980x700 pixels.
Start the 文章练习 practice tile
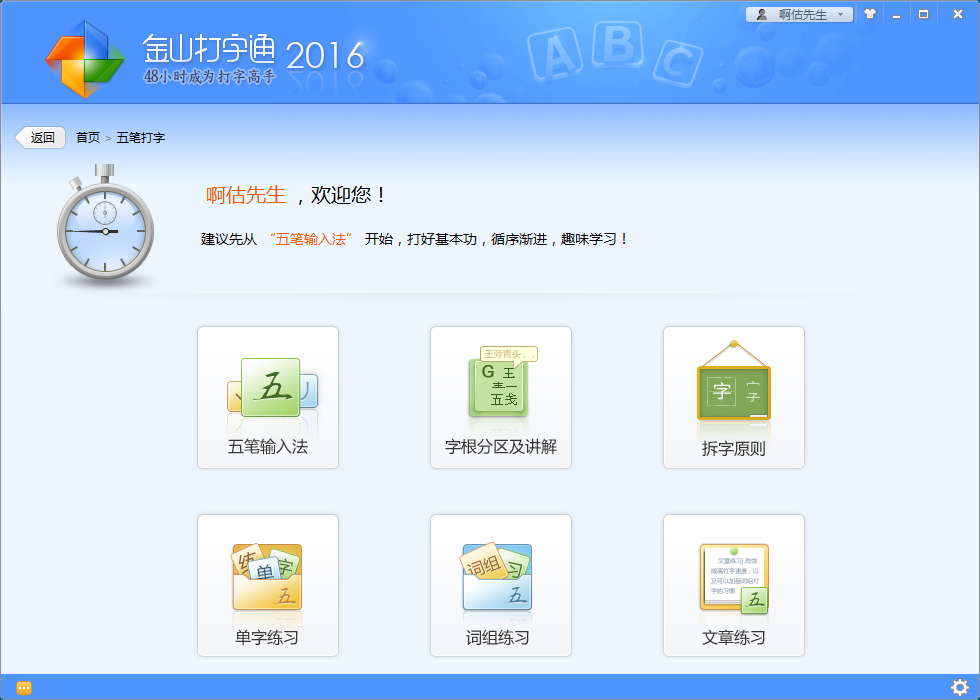coord(733,585)
